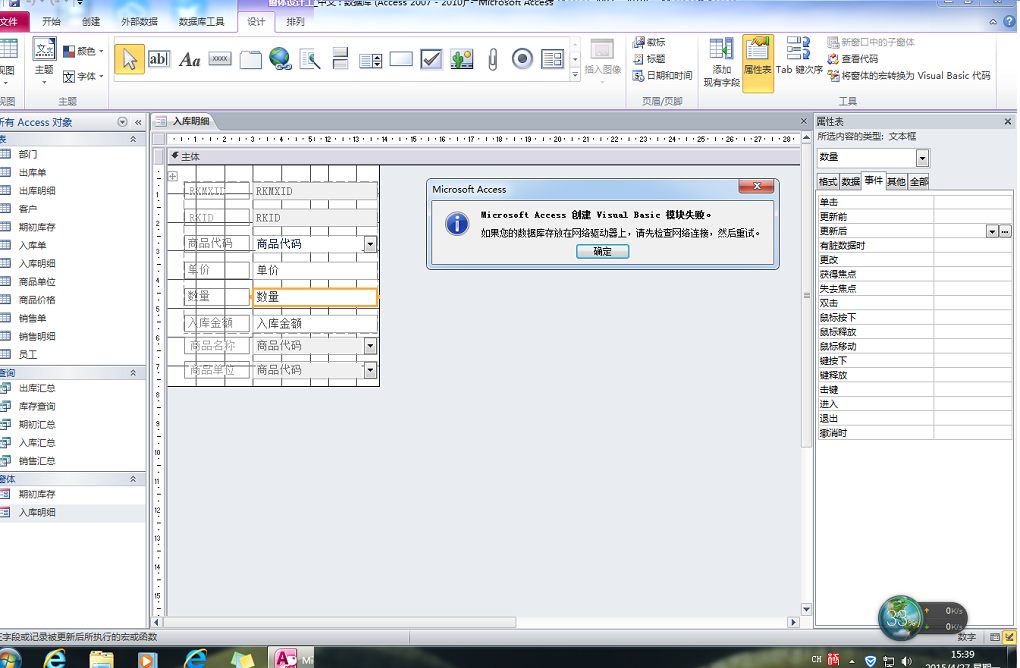
Task: Open the Windows Start button
Action: (8, 658)
